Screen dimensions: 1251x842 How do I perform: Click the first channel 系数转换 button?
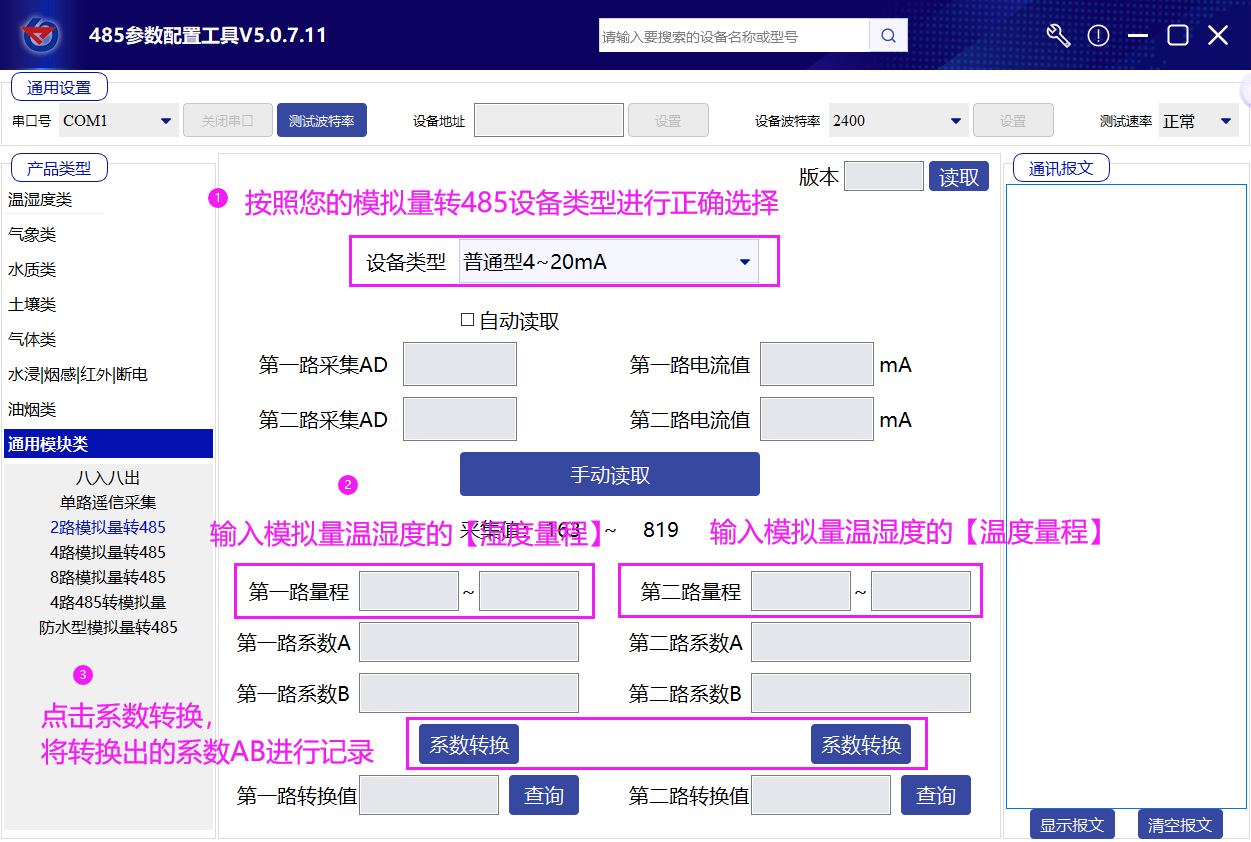[x=468, y=744]
